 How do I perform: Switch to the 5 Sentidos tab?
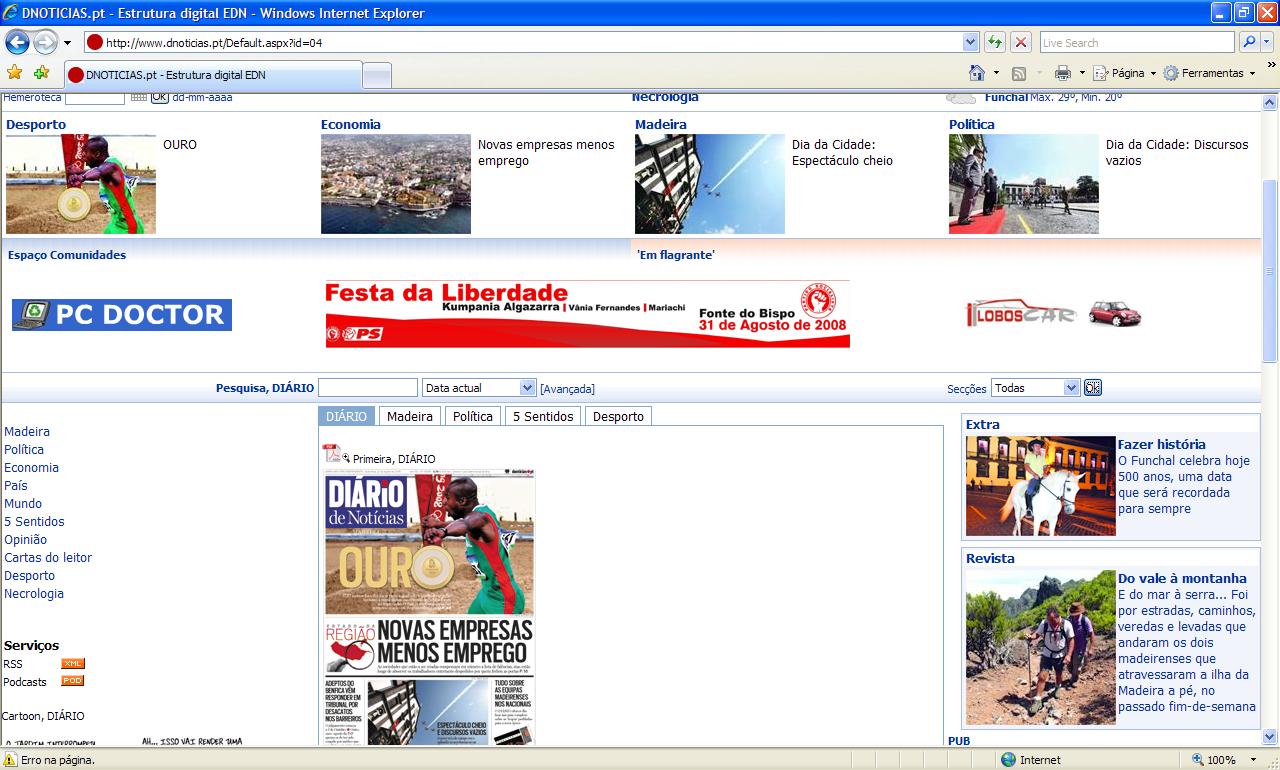point(543,416)
